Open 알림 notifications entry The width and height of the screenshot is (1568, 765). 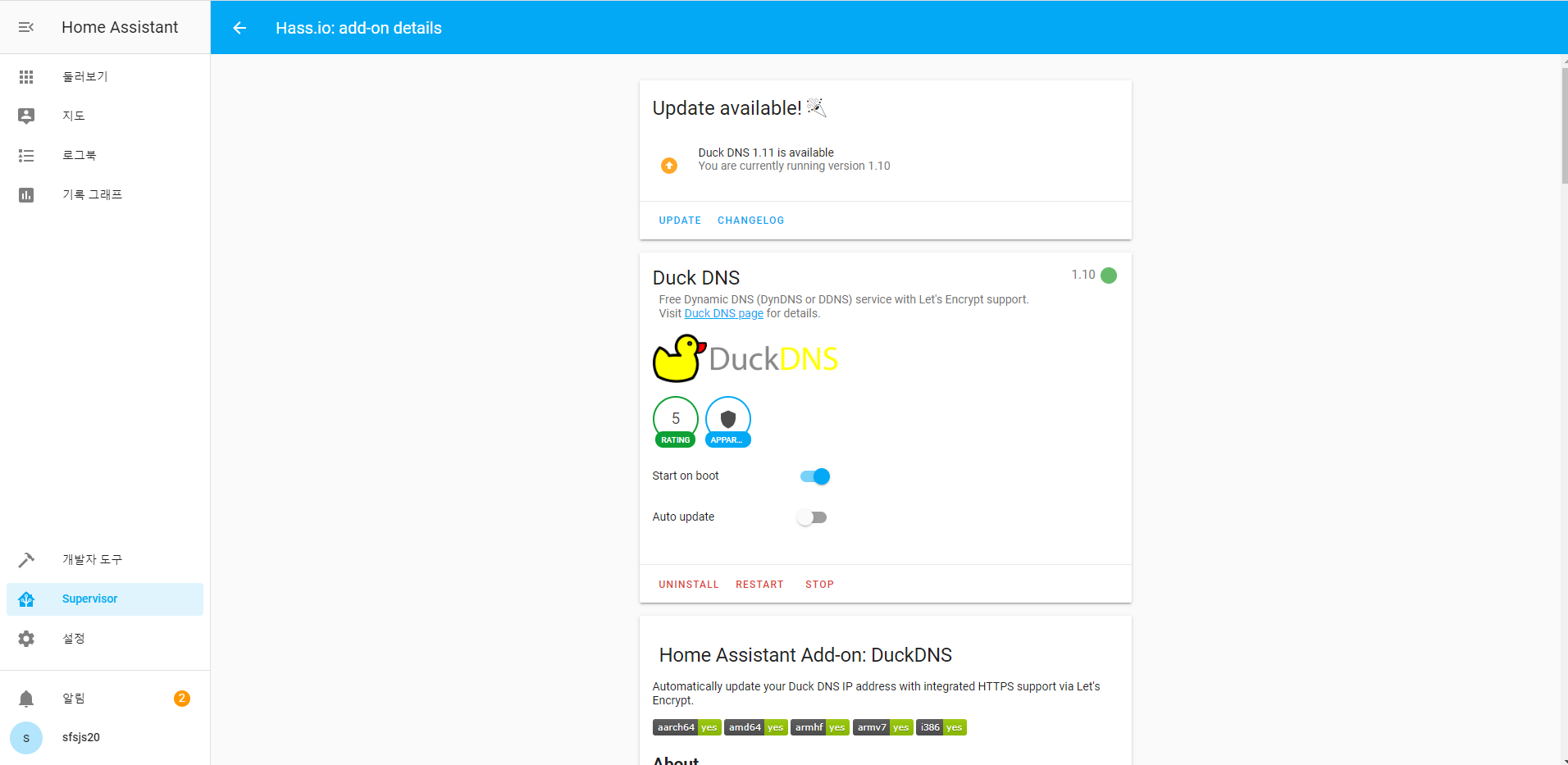click(105, 698)
